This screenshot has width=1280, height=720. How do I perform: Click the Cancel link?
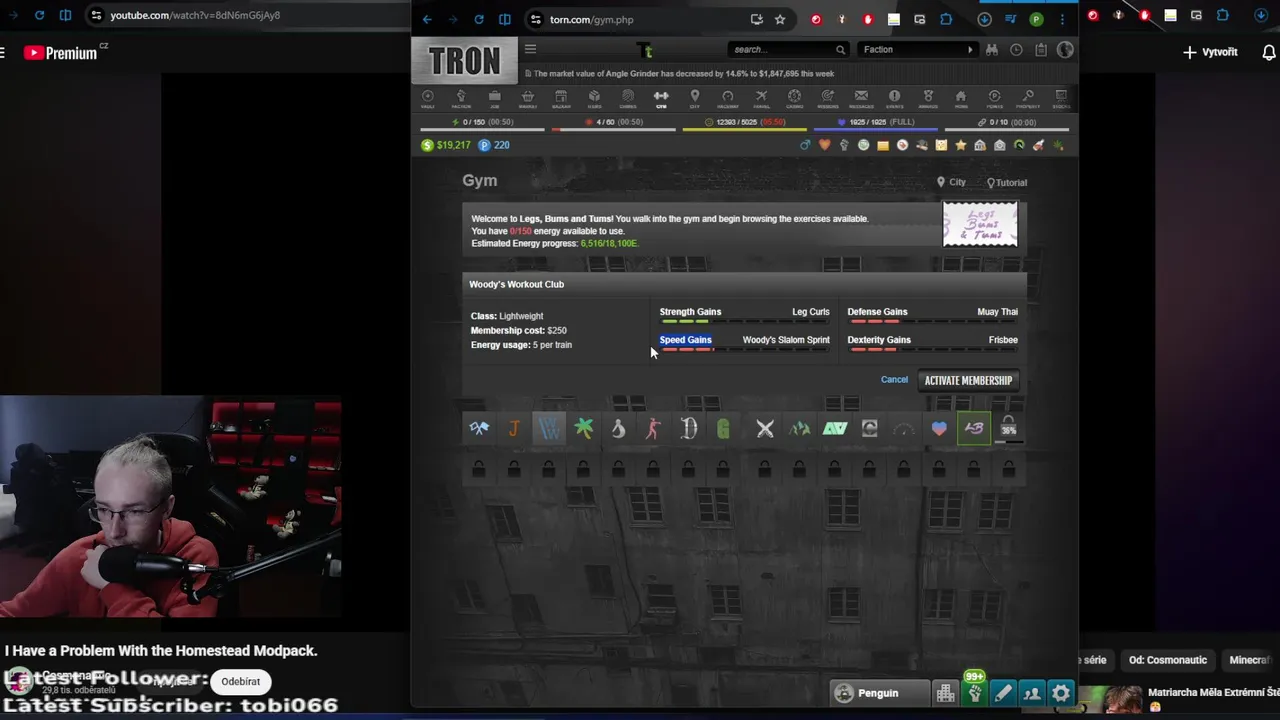[x=894, y=380]
